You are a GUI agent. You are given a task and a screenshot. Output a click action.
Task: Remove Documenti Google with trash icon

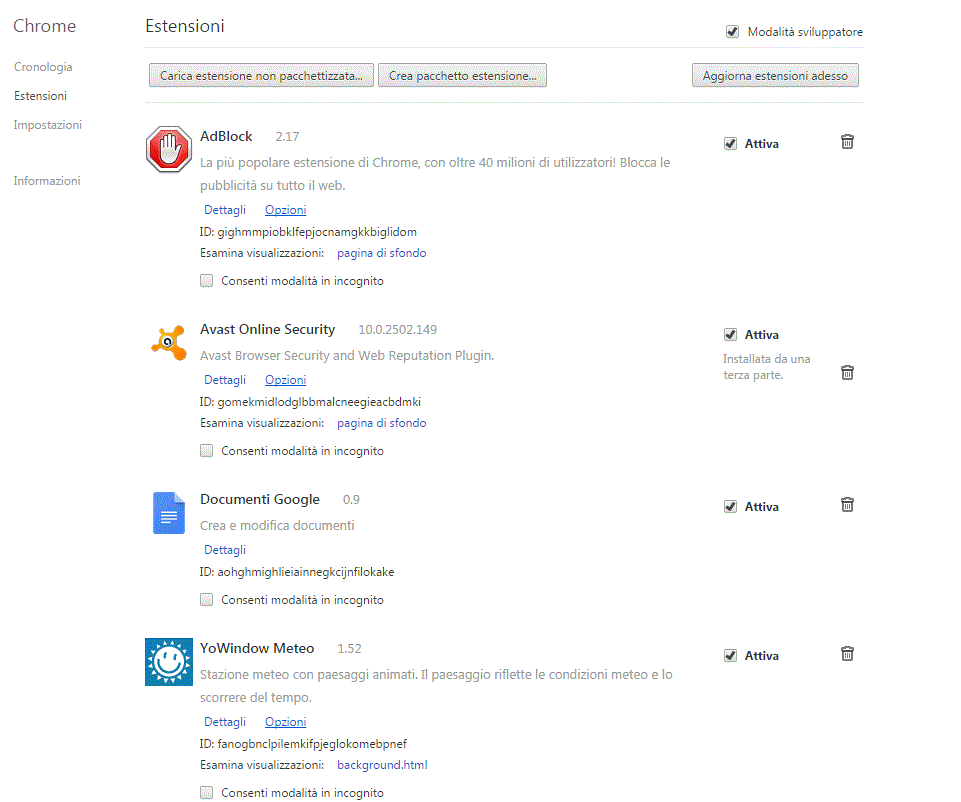[x=847, y=505]
